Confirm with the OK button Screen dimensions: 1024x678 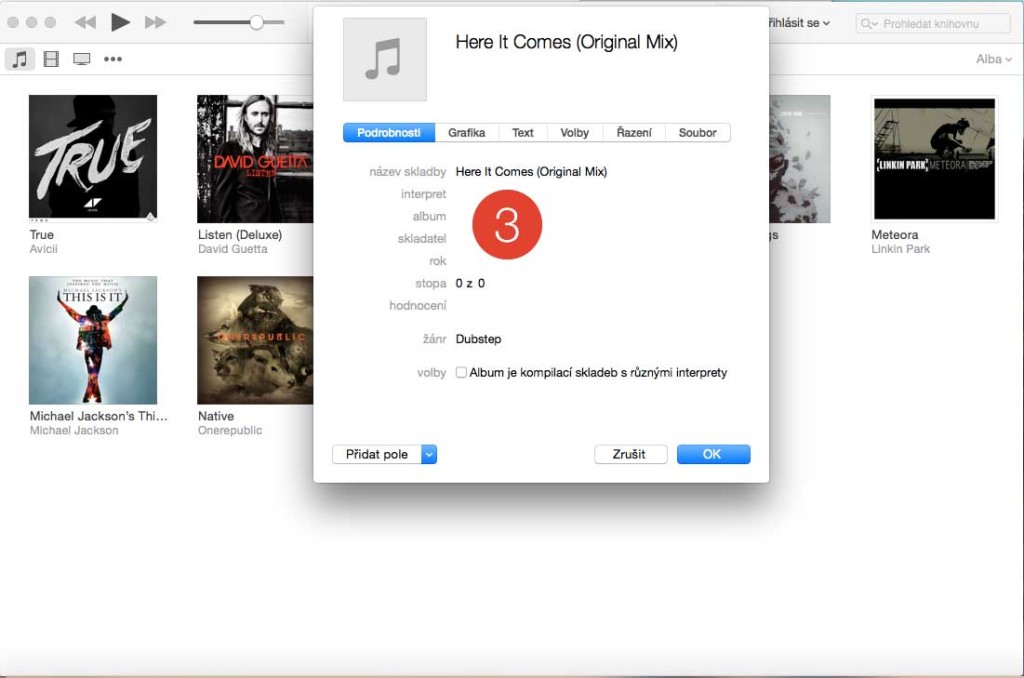click(x=712, y=455)
